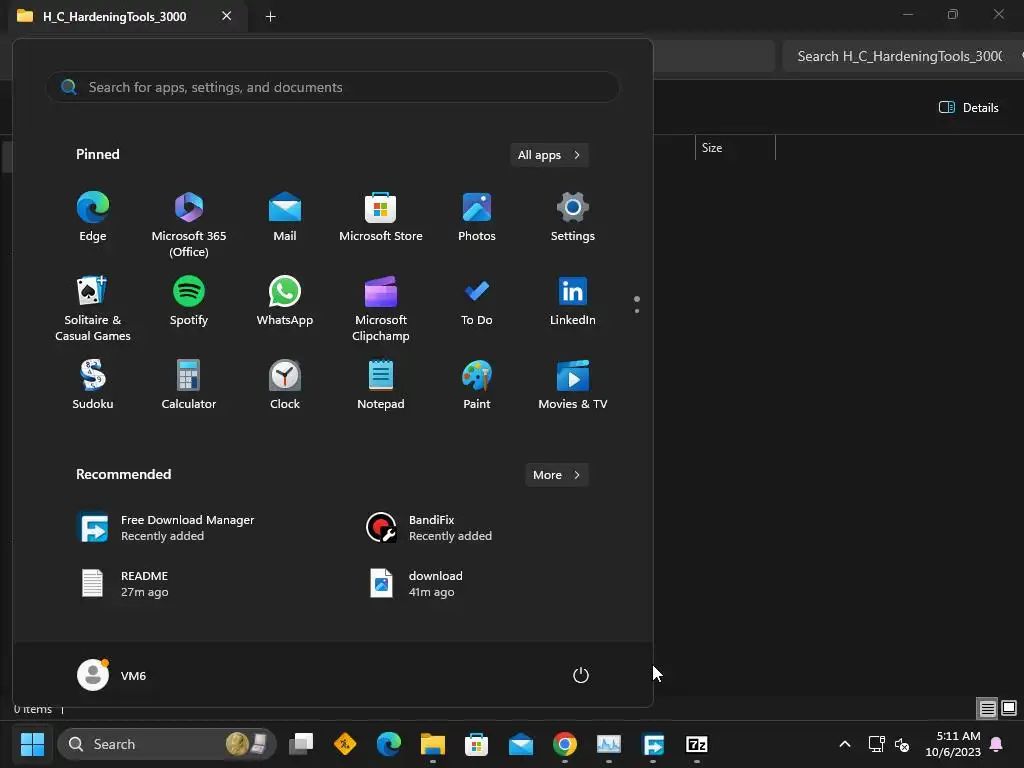Launch Movies & TV
Screen dimensions: 1024x768
[x=573, y=385]
